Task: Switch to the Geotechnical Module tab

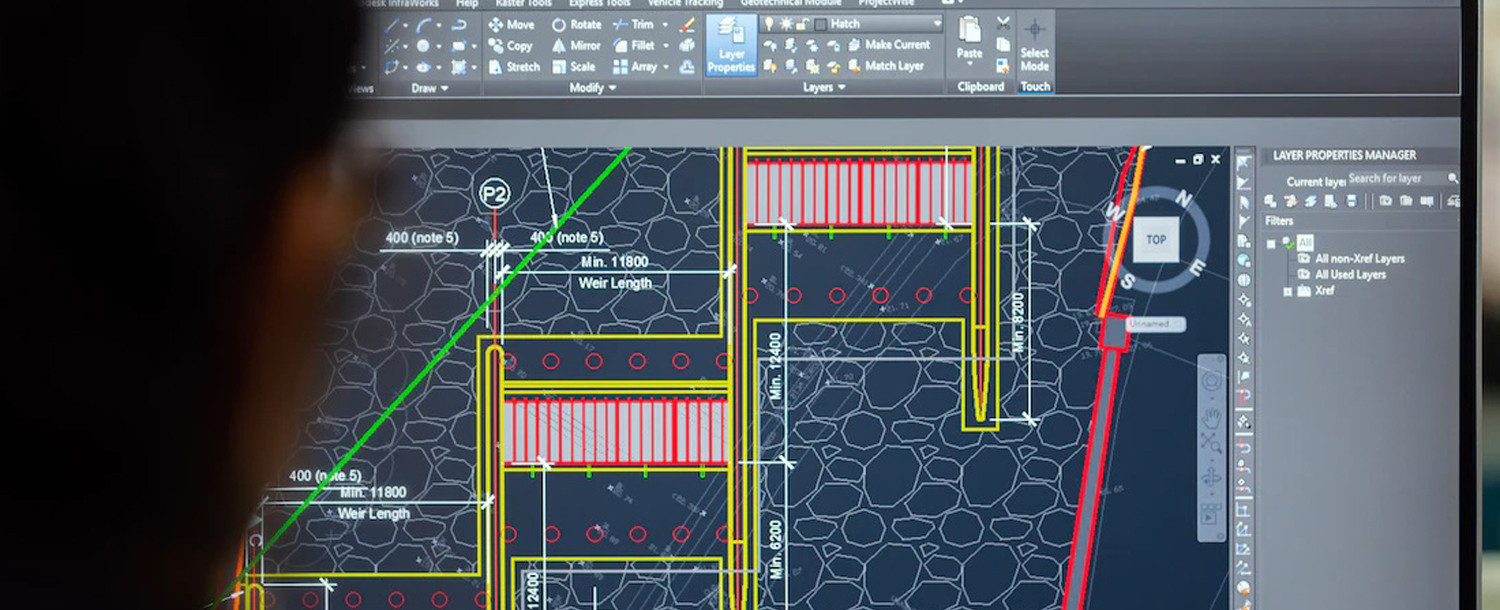Action: point(790,3)
